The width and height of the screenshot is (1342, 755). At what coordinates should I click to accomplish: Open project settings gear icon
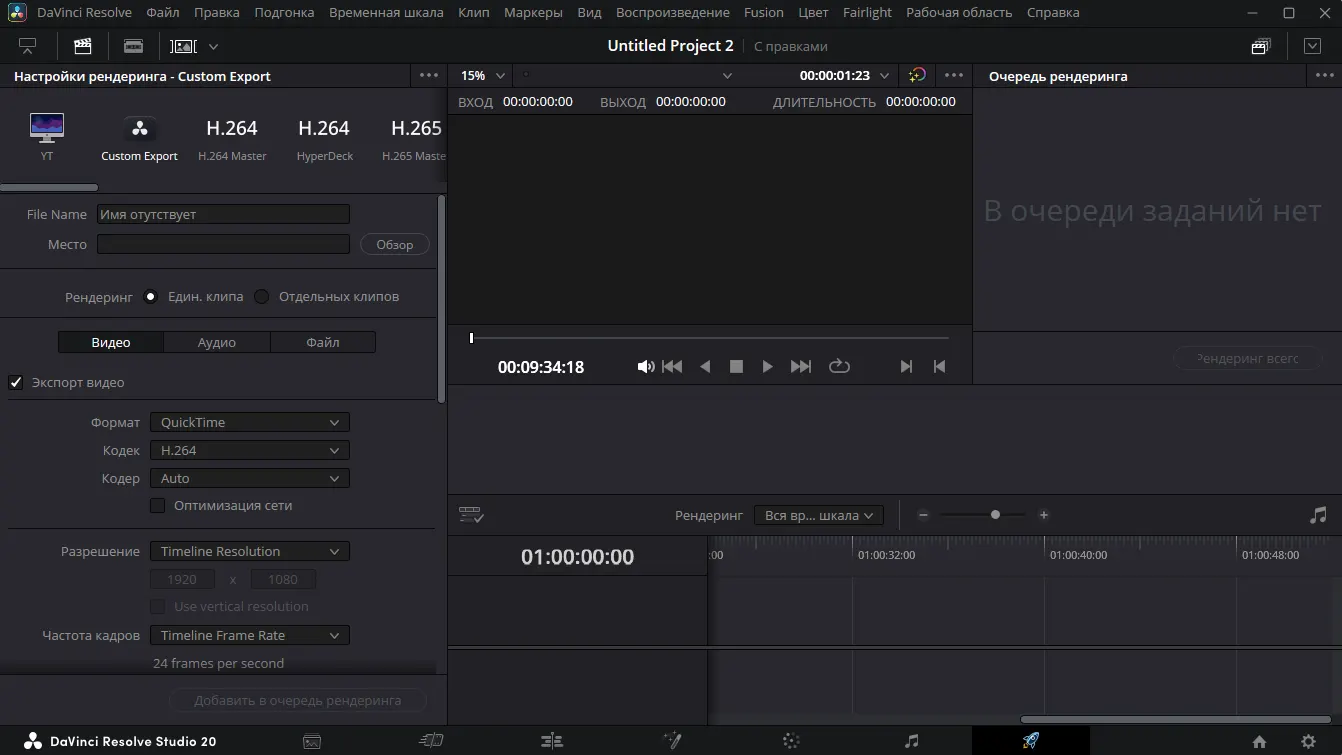1308,741
